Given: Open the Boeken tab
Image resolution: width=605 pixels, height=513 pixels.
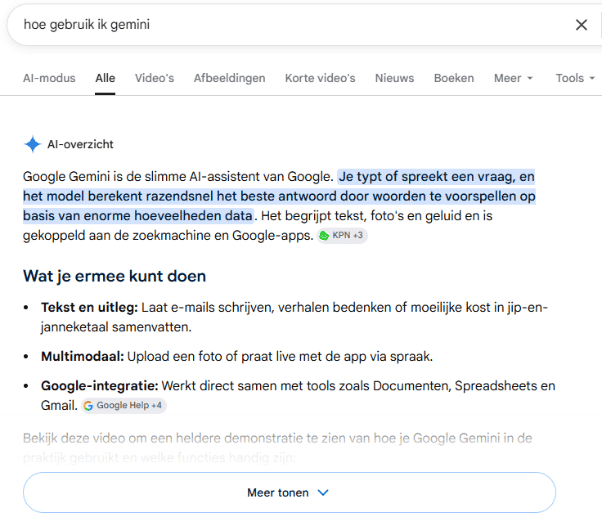Looking at the screenshot, I should pos(454,78).
